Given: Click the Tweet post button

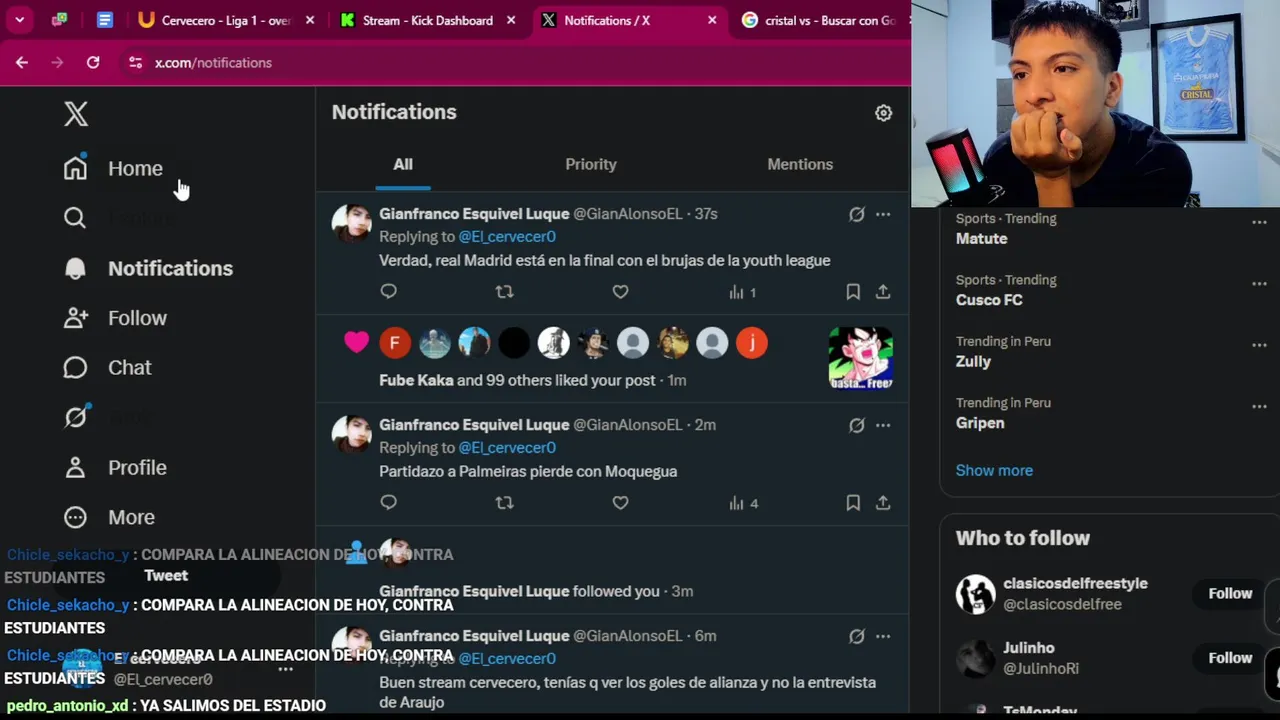Looking at the screenshot, I should pos(166,575).
